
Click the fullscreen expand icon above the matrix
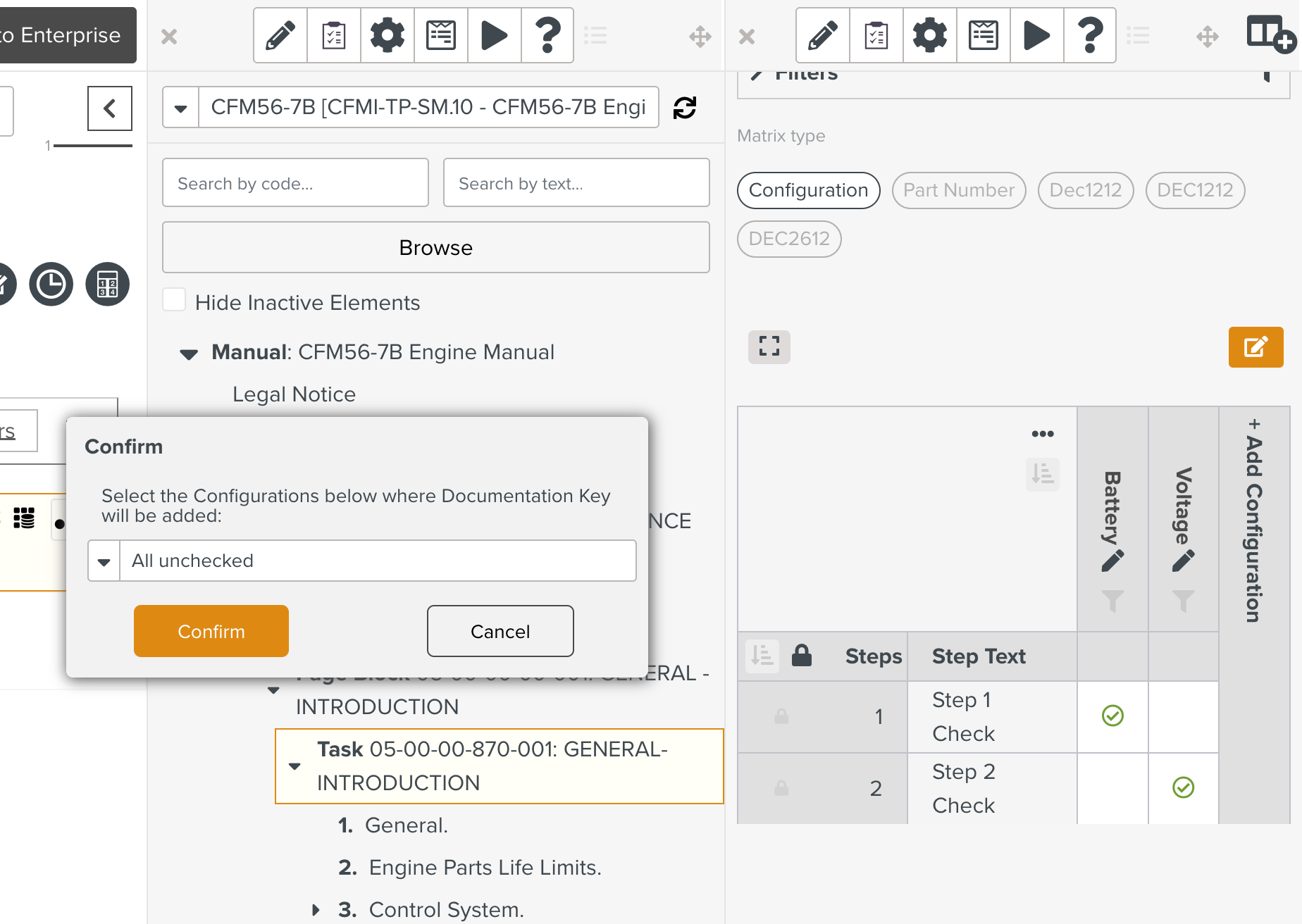[x=769, y=346]
